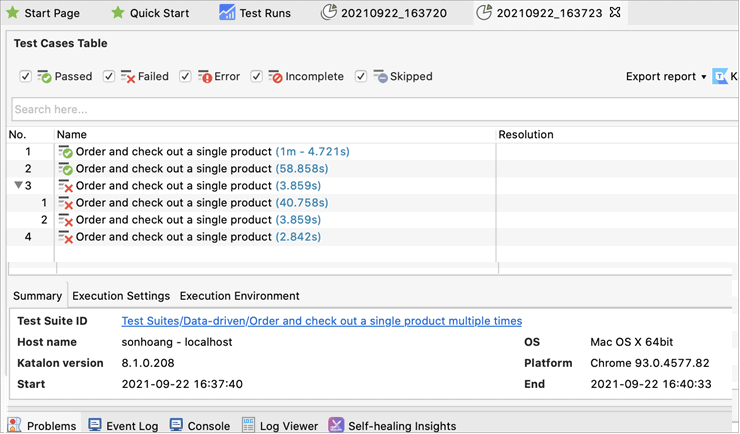The height and width of the screenshot is (434, 740).
Task: Click the Console monitor icon
Action: click(176, 424)
